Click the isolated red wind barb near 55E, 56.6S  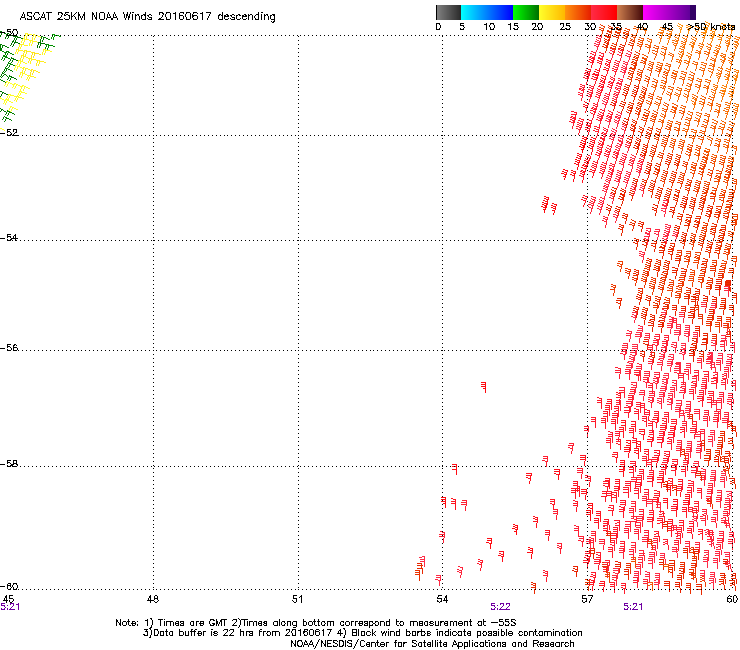click(x=484, y=387)
